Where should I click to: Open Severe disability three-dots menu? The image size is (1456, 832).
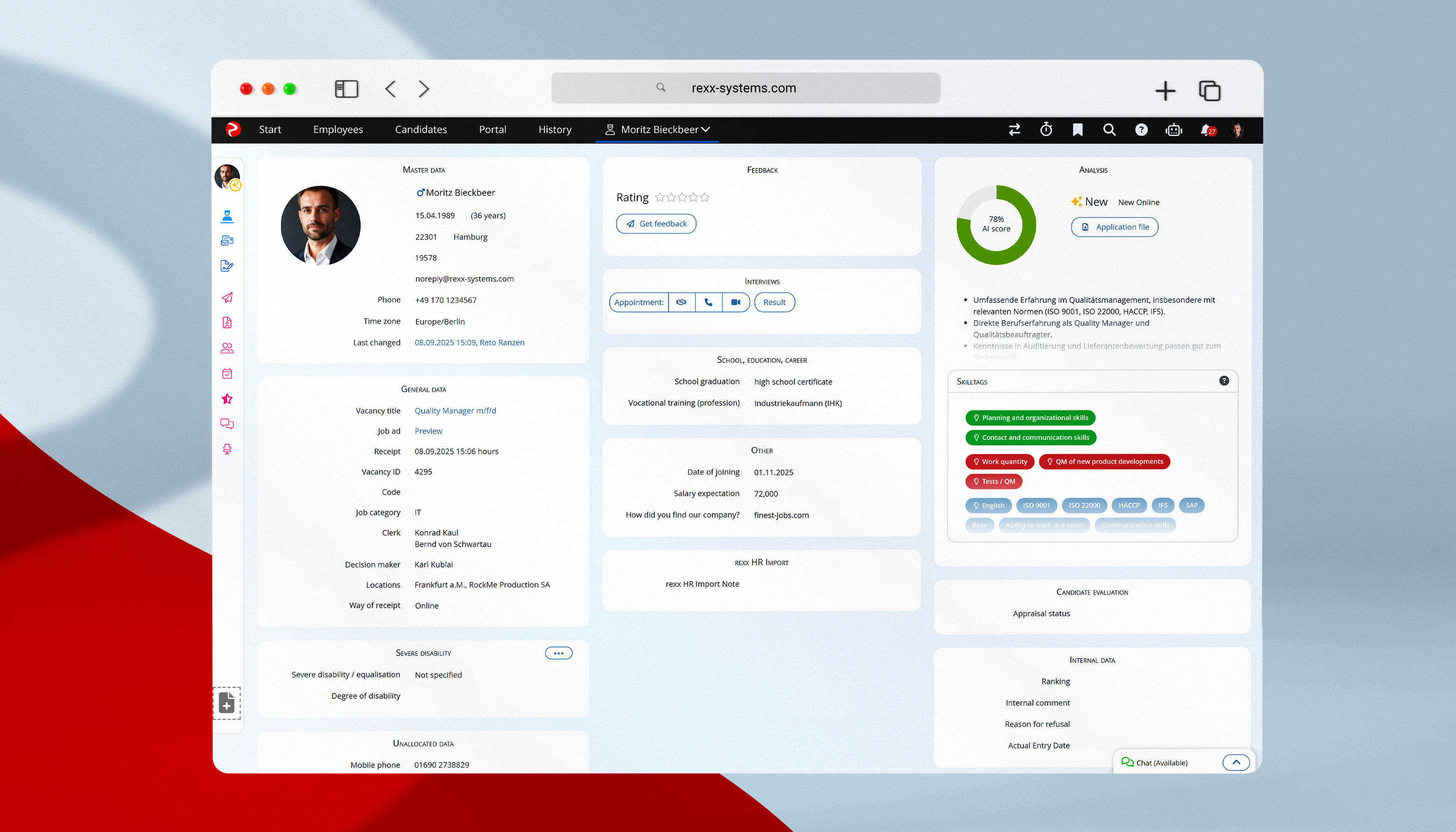click(558, 653)
